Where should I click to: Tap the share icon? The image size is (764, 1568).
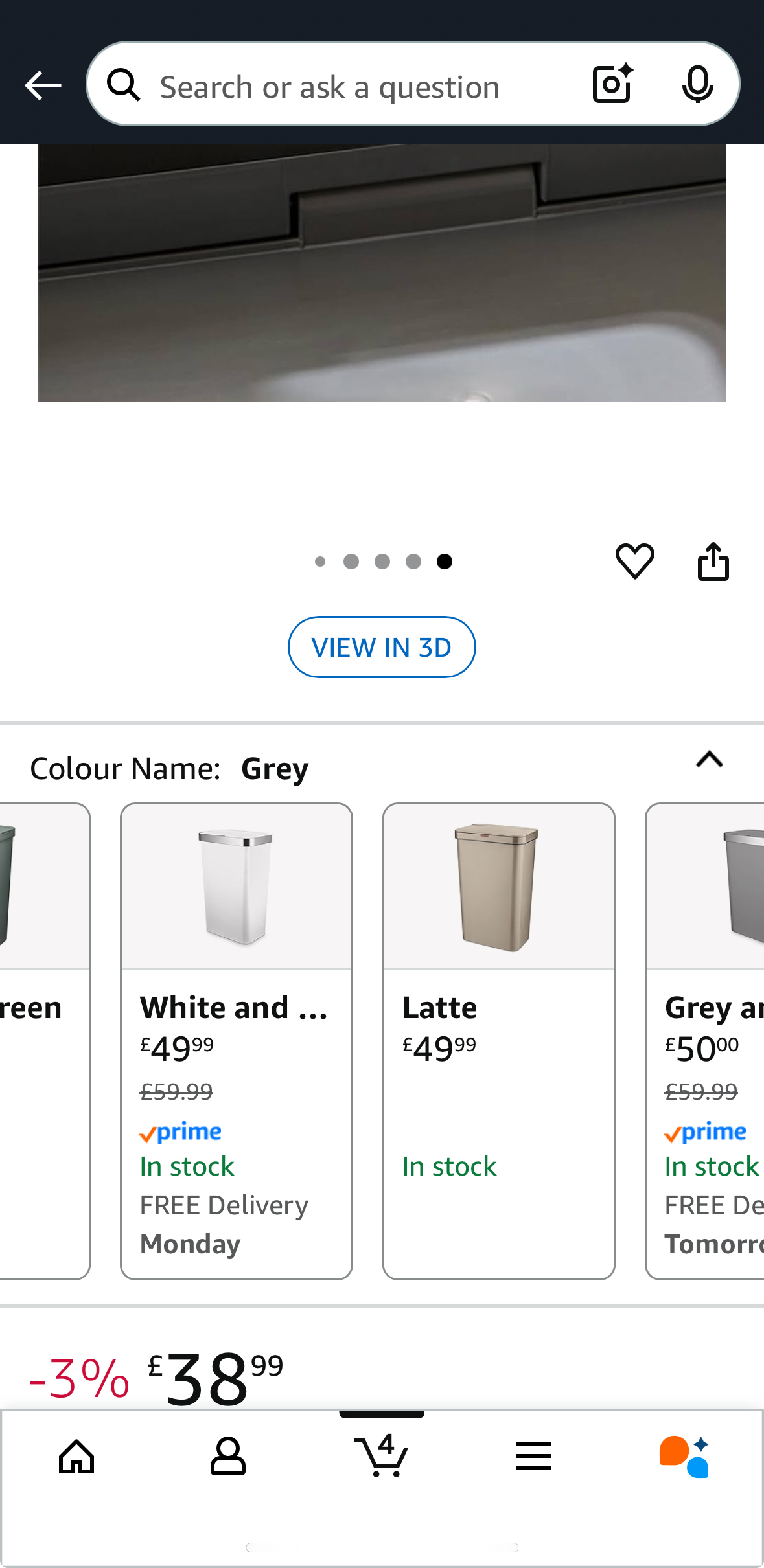click(x=713, y=561)
